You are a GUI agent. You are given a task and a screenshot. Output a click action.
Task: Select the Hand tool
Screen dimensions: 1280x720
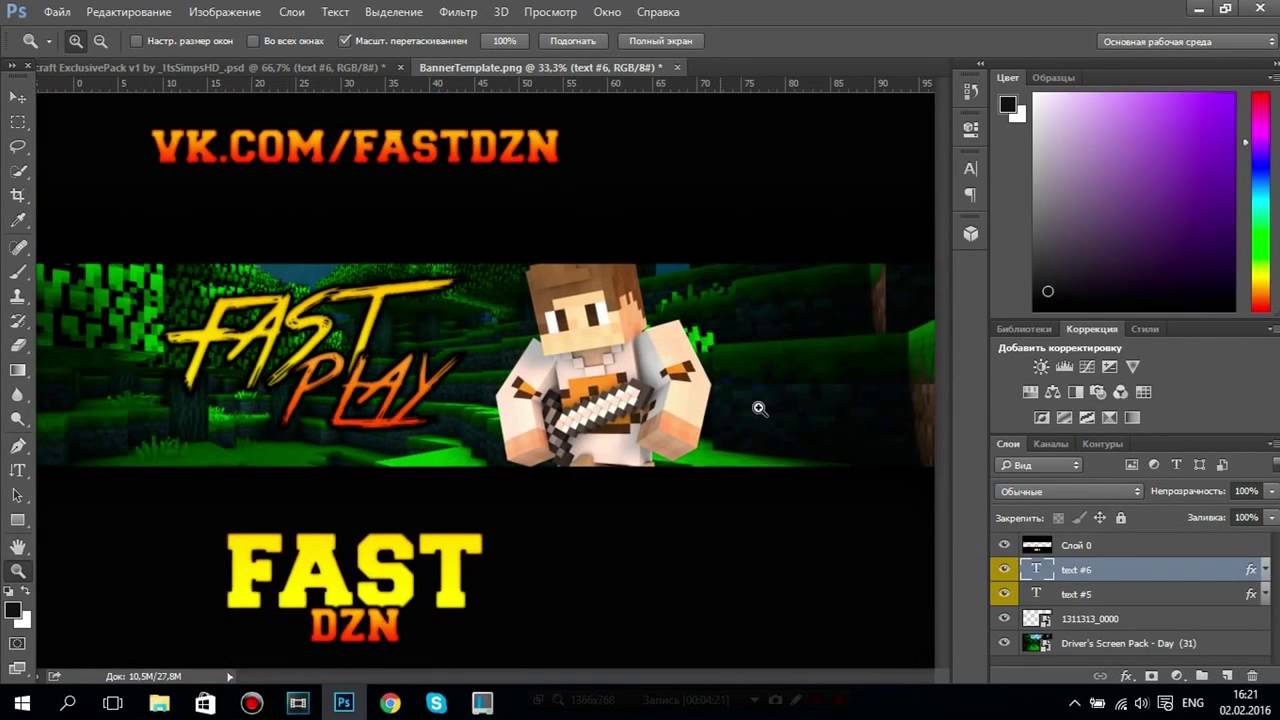(x=18, y=547)
